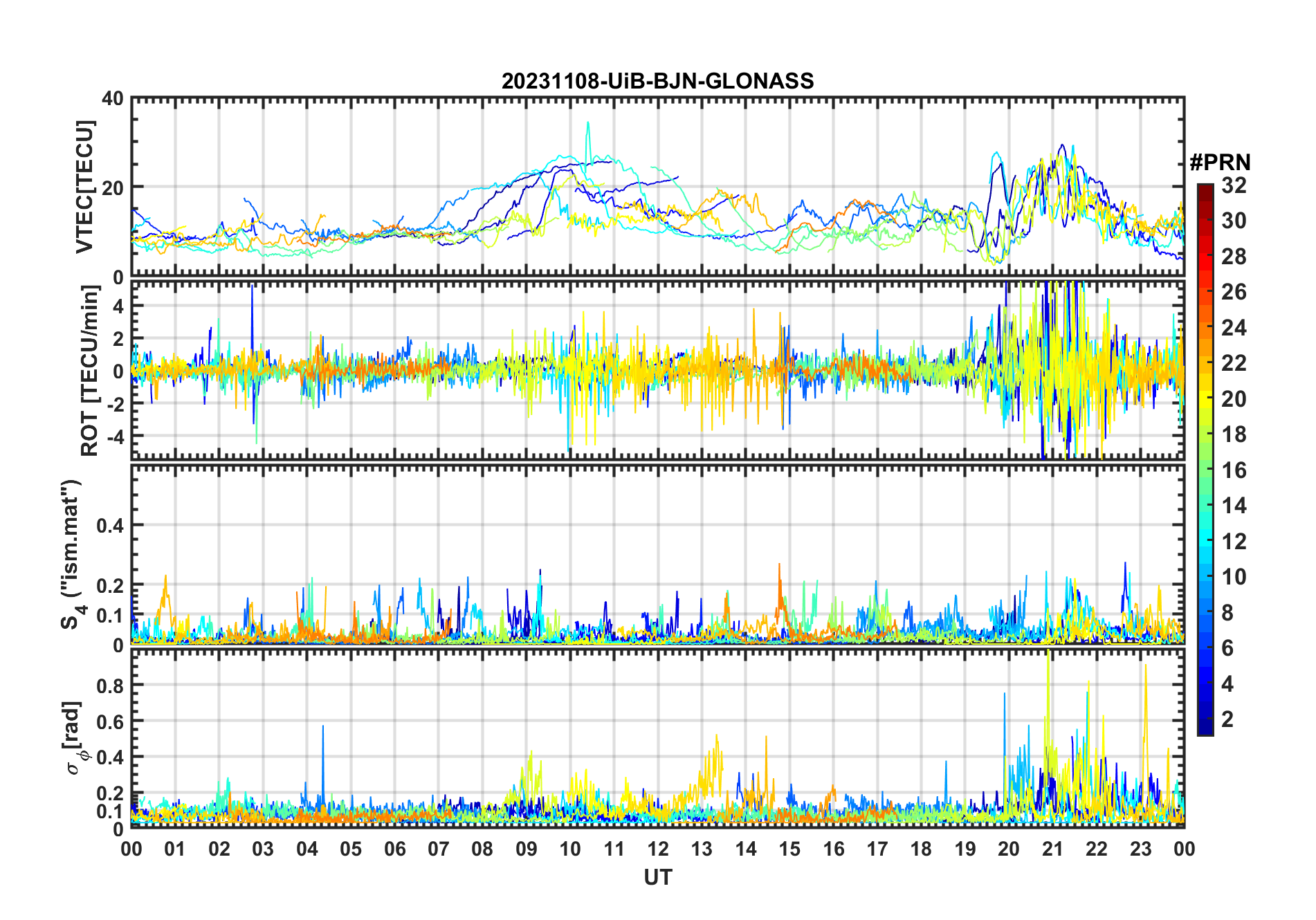Select colorbar tick label 16
Image resolution: width=1316 pixels, height=920 pixels.
[1234, 470]
